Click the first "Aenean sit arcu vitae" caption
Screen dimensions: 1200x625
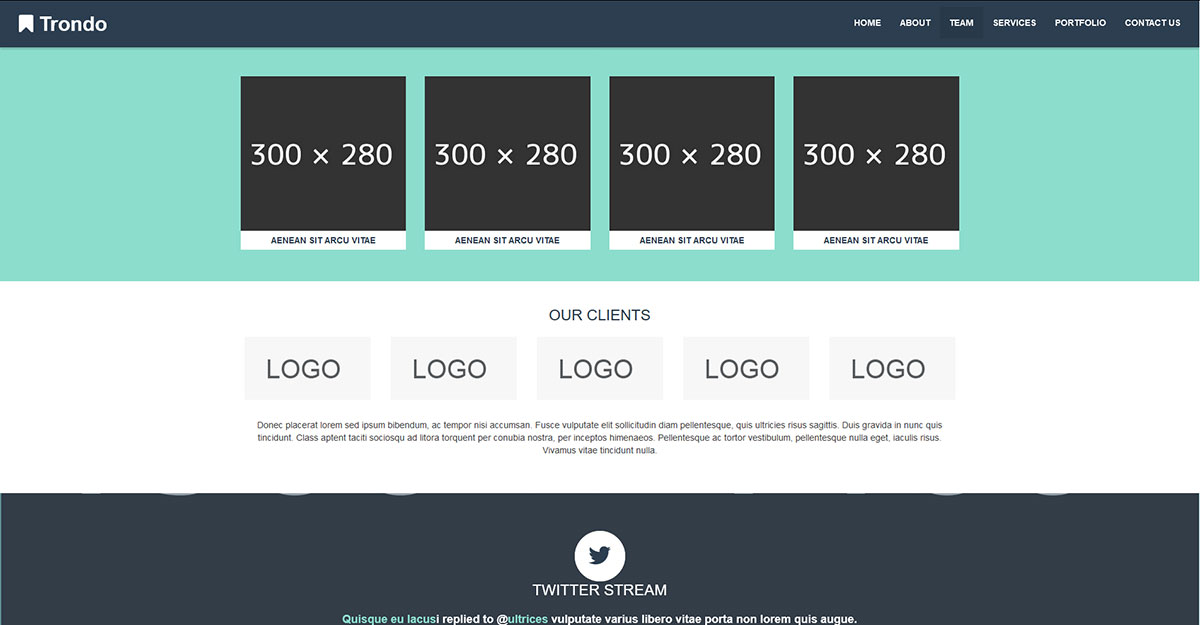click(323, 240)
